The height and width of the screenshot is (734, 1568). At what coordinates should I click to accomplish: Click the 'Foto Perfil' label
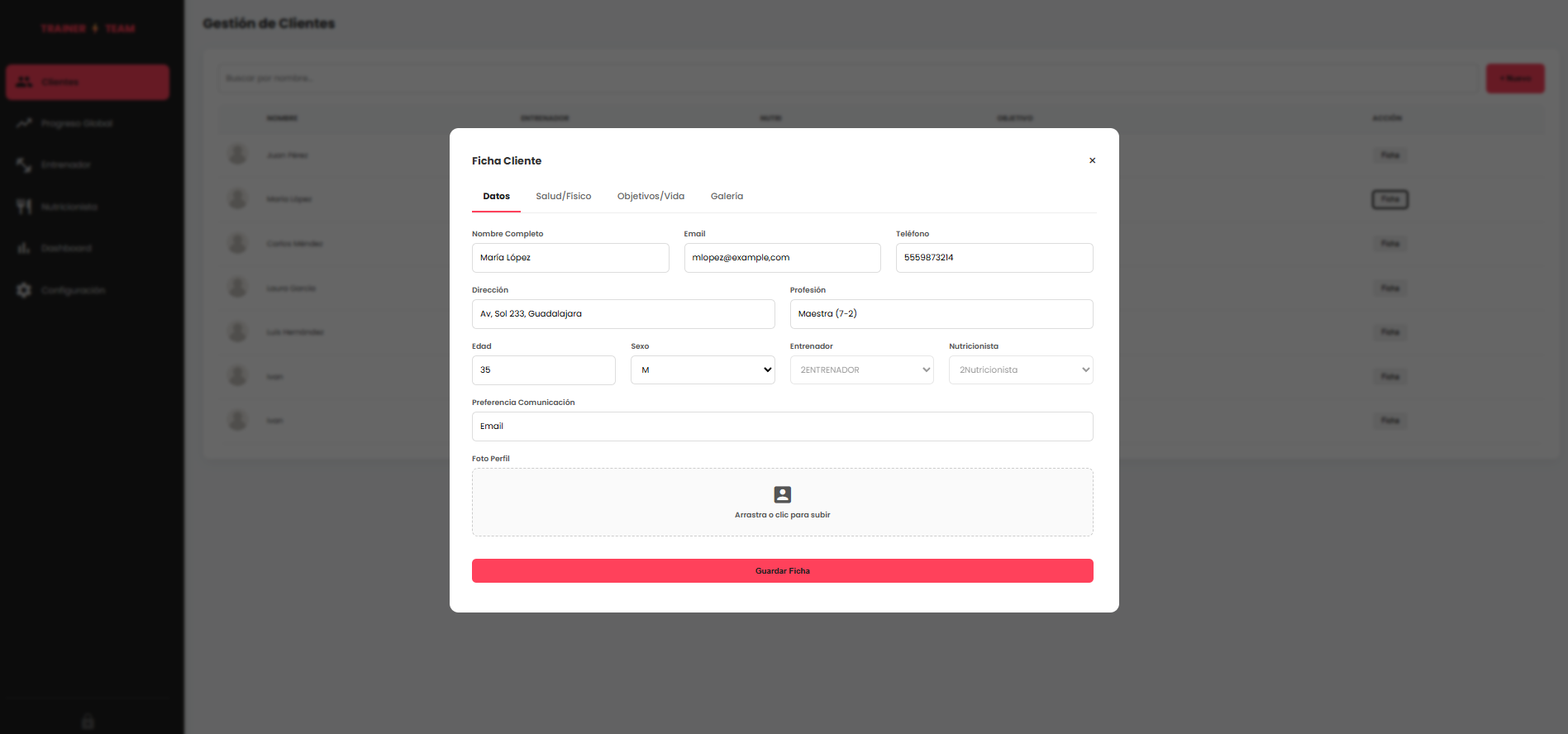491,459
